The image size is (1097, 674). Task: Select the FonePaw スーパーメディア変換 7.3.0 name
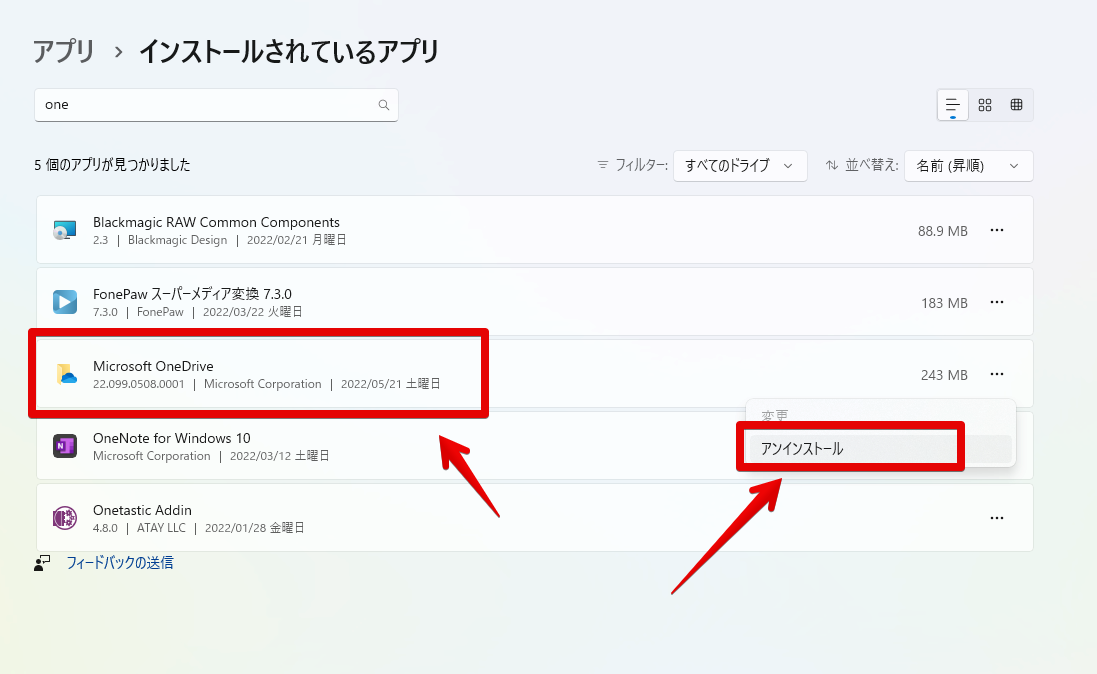point(192,294)
